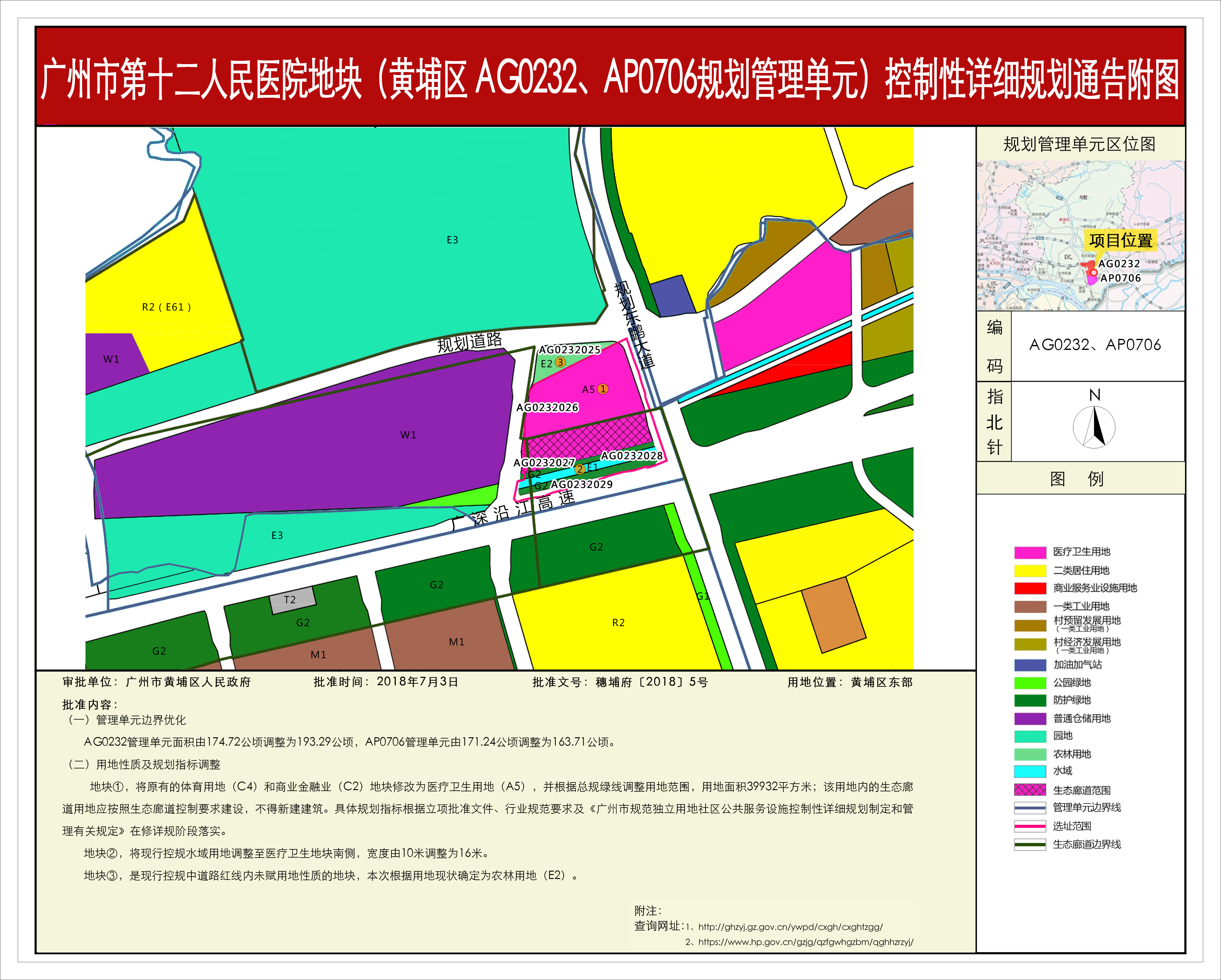
Task: Click the red title banner text
Action: (x=610, y=79)
